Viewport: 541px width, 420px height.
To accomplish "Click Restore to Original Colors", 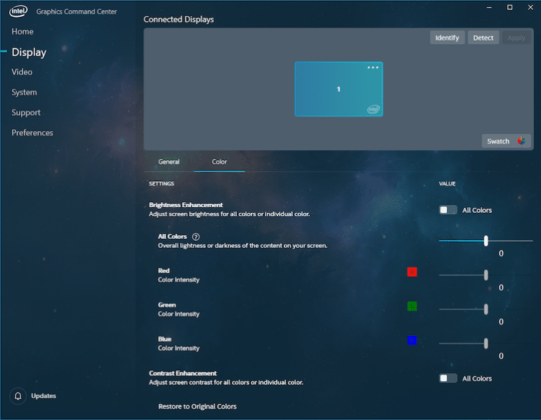I will click(197, 407).
